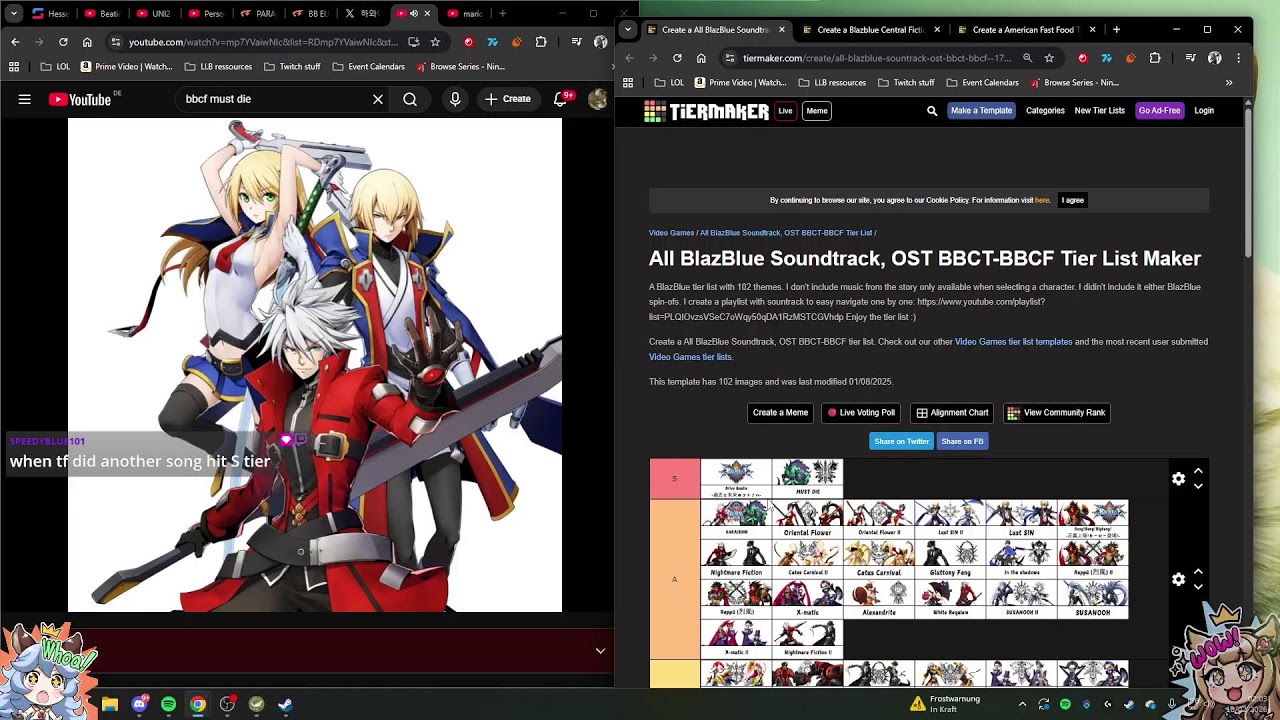
Task: Reload the YouTube page
Action: tap(63, 42)
